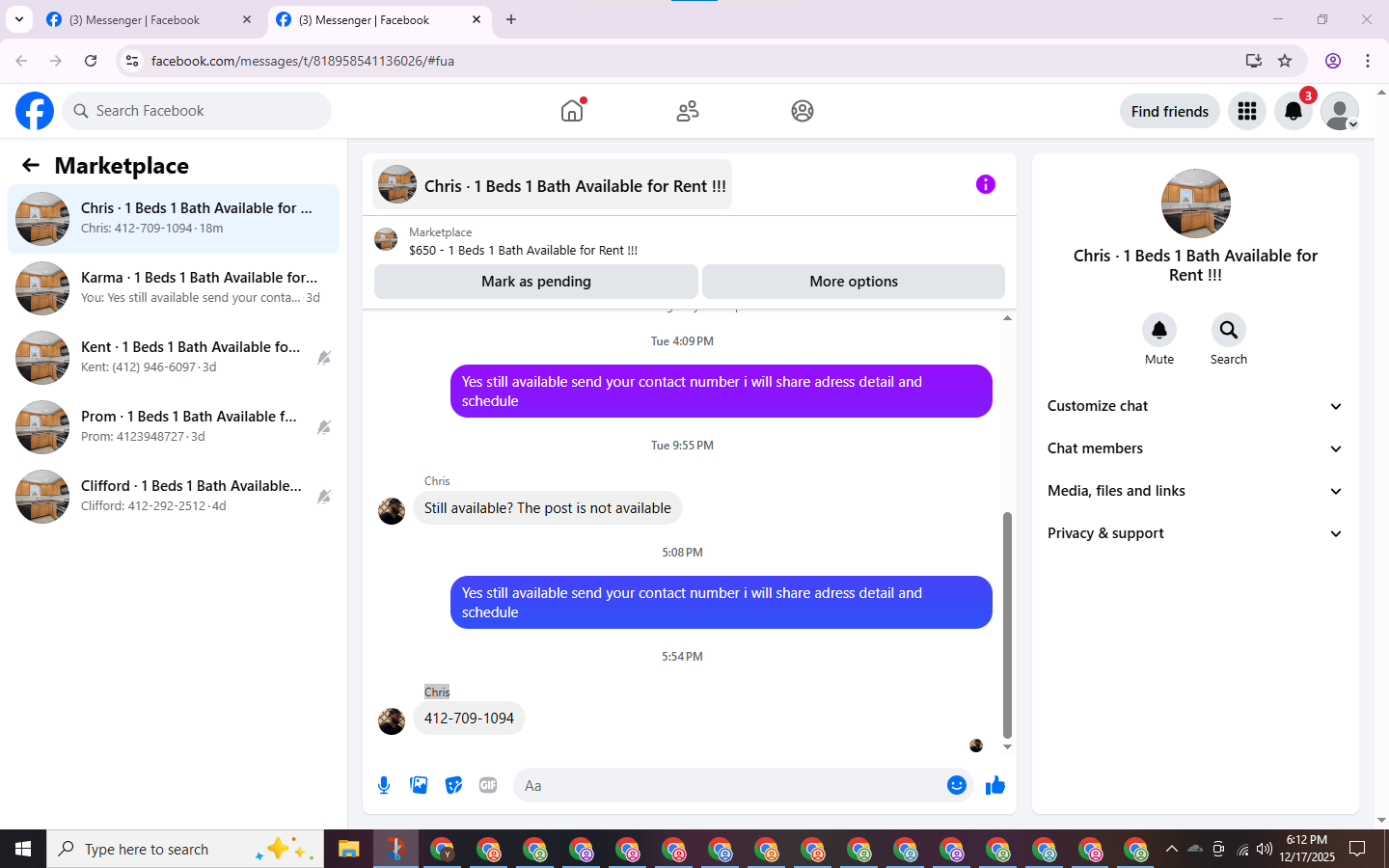Choose a GIF icon

click(x=488, y=785)
